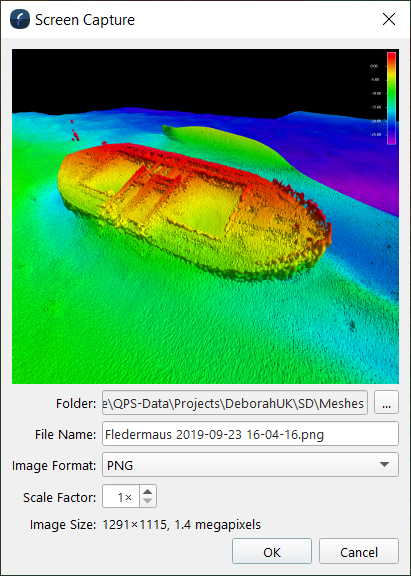
Task: Click the Scale Factor 1× value field
Action: 121,496
